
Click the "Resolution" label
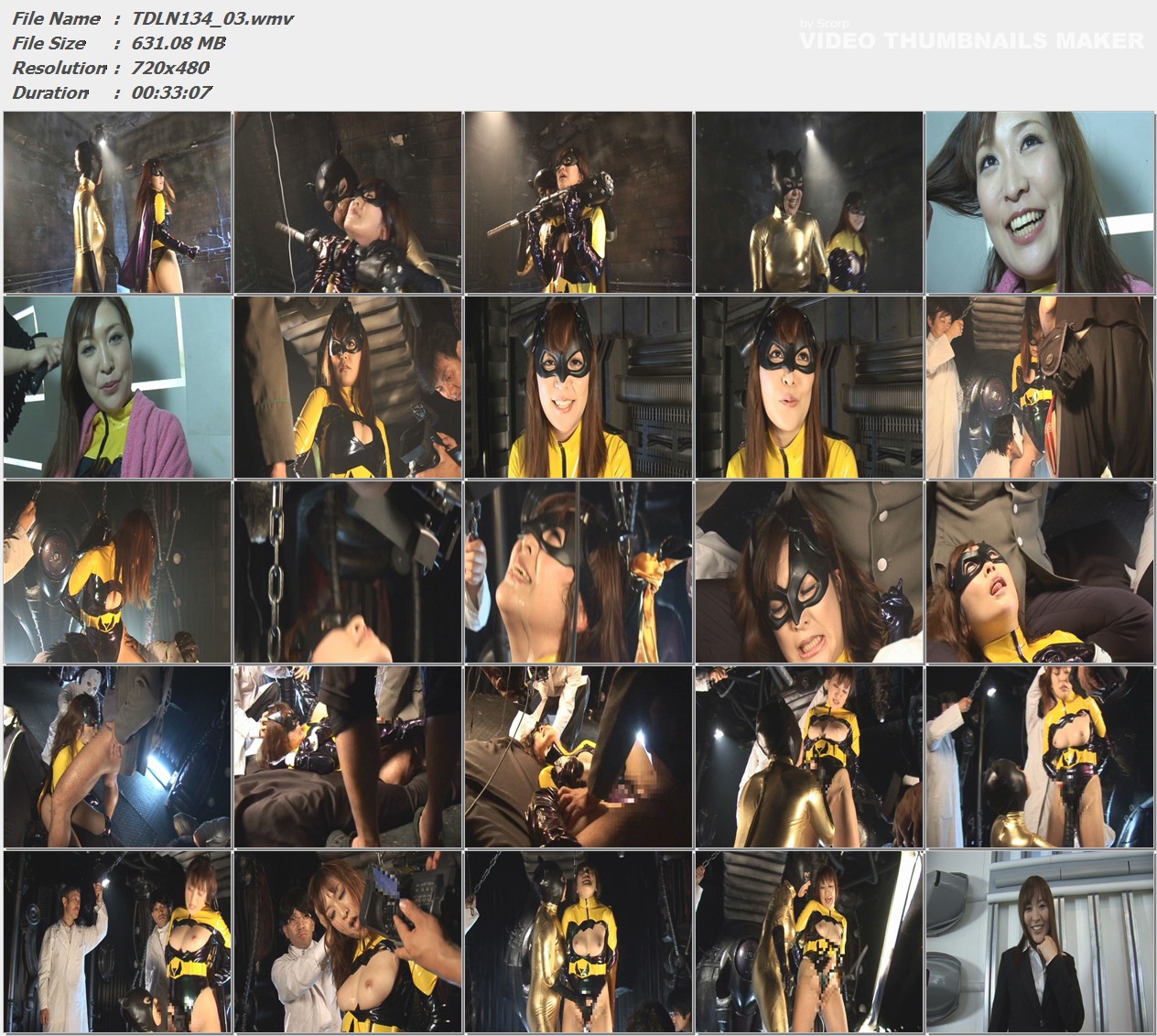coord(59,68)
